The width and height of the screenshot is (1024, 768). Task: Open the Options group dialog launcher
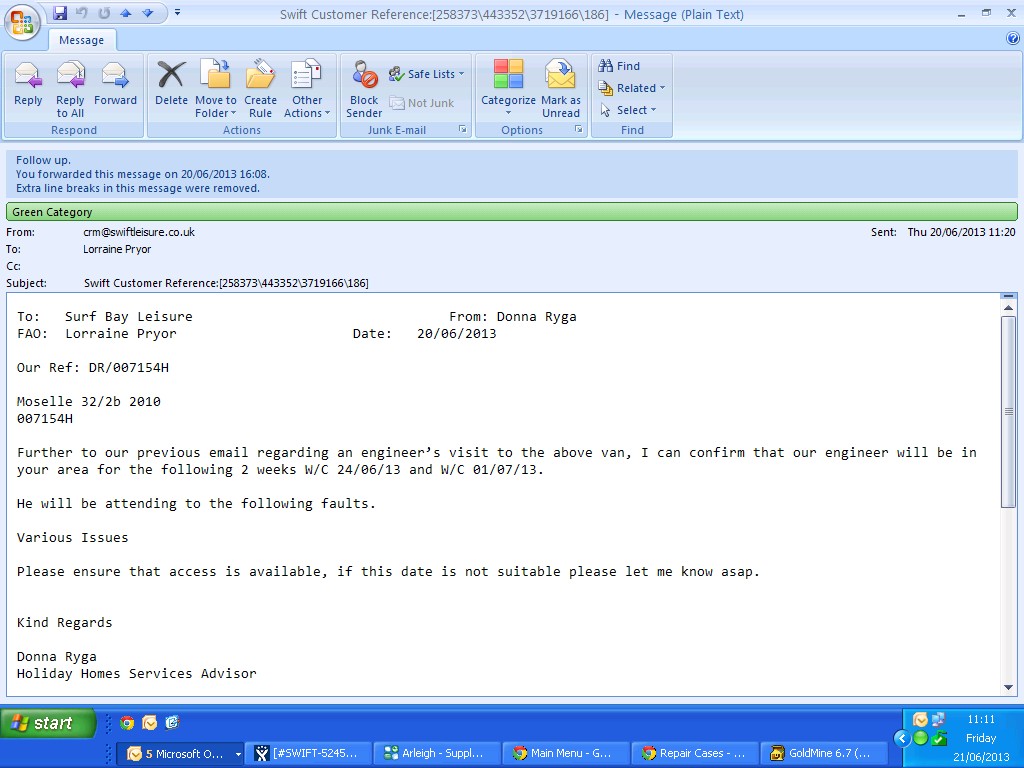[579, 129]
